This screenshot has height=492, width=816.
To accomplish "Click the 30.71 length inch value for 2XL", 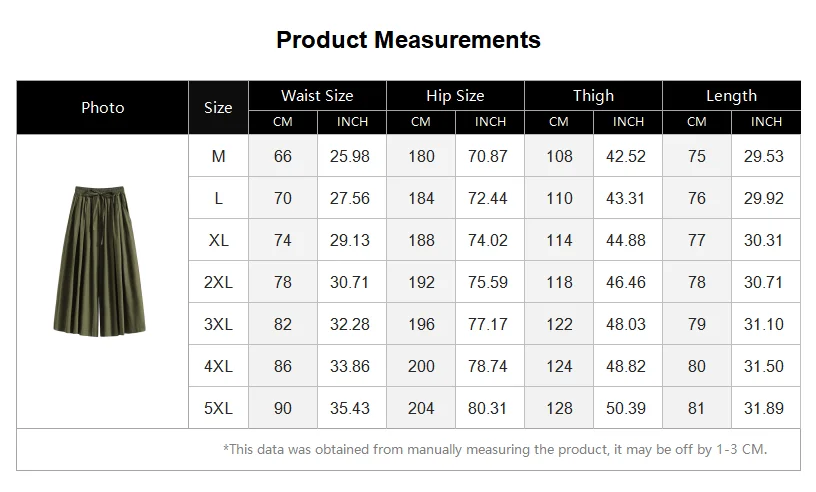I will pos(763,282).
